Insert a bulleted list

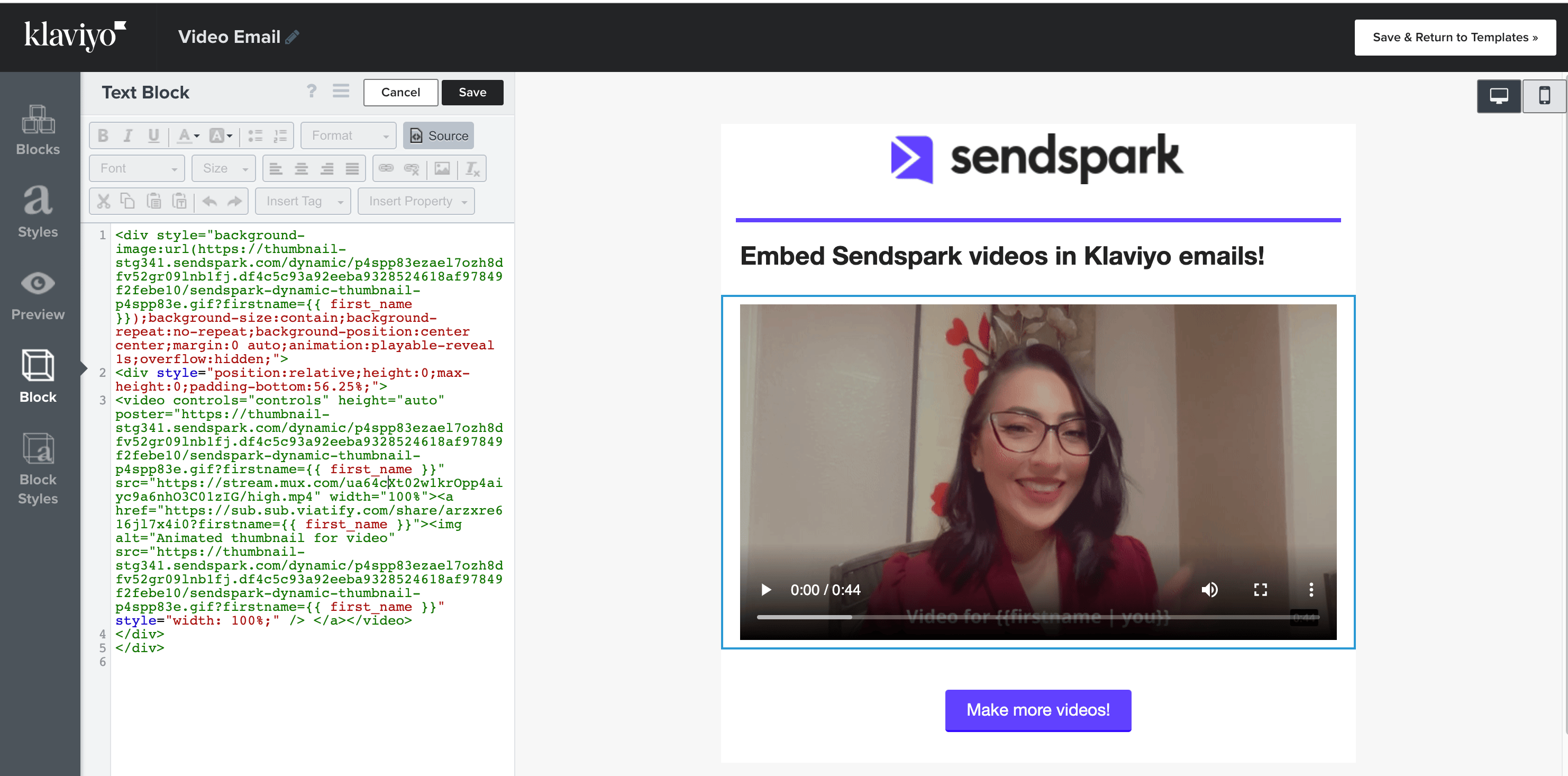pyautogui.click(x=255, y=136)
